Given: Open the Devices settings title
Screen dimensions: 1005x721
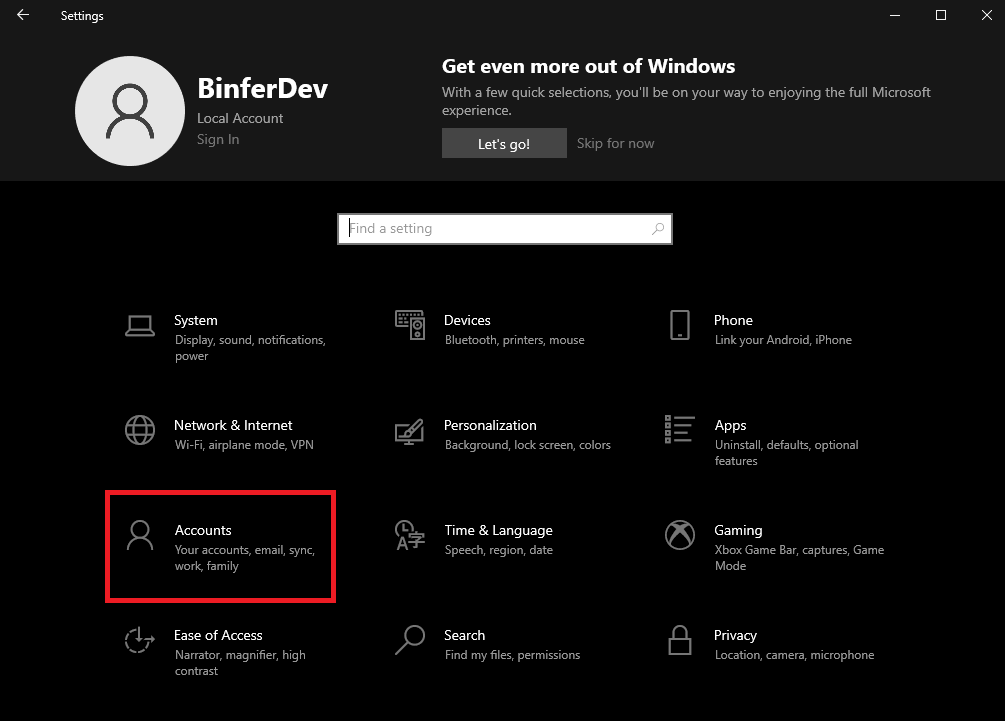Looking at the screenshot, I should click(x=467, y=320).
